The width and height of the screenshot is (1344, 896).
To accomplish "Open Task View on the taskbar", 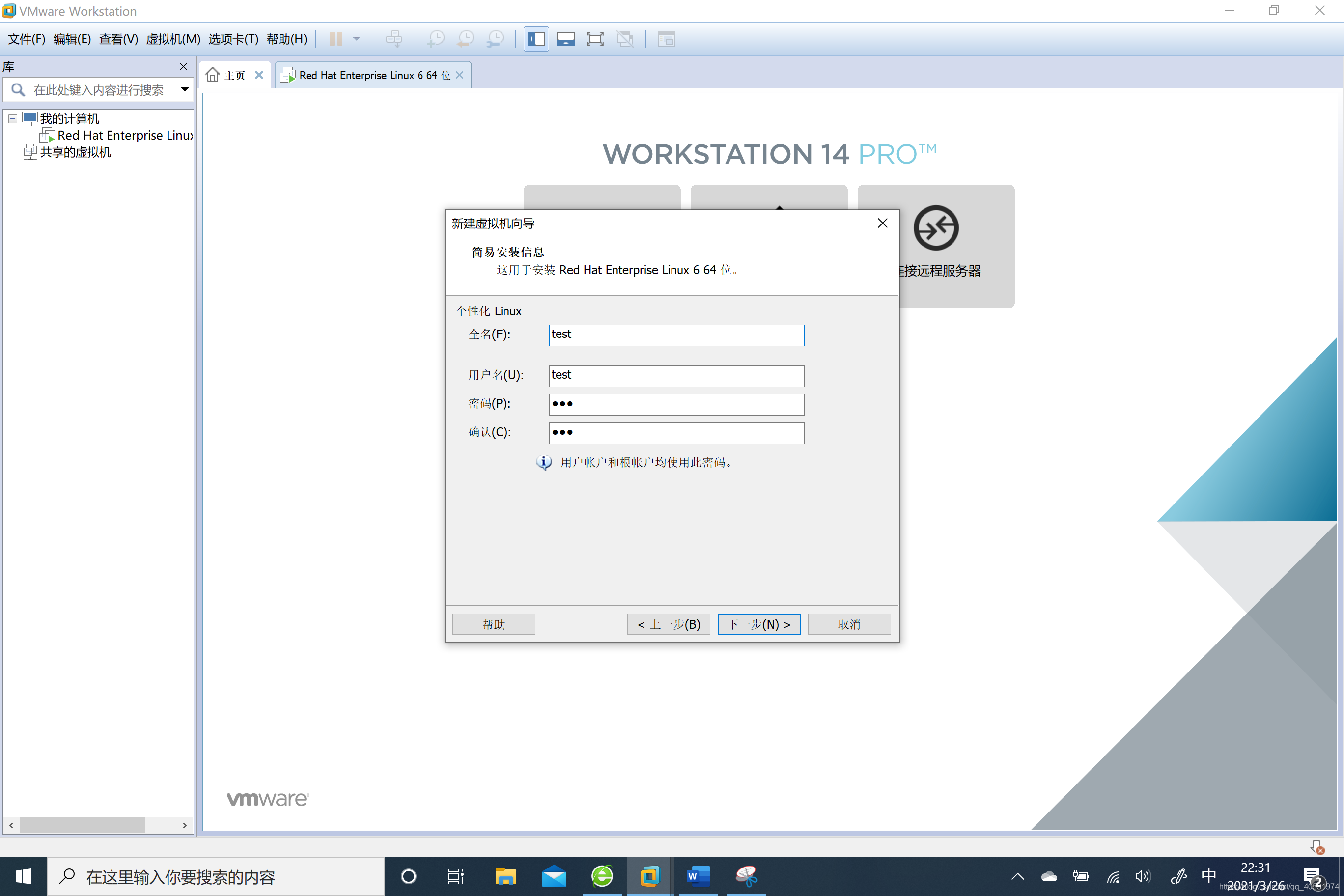I will click(x=456, y=876).
